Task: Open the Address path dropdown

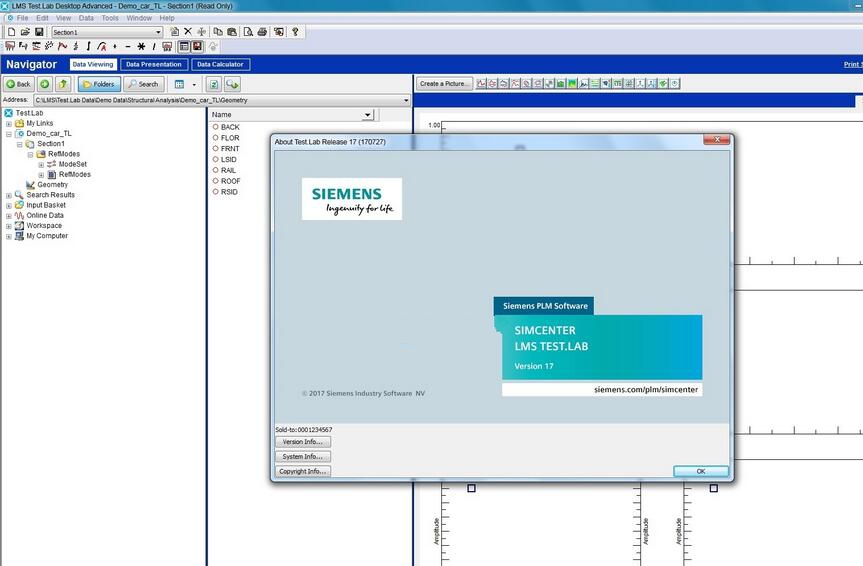Action: tap(406, 101)
